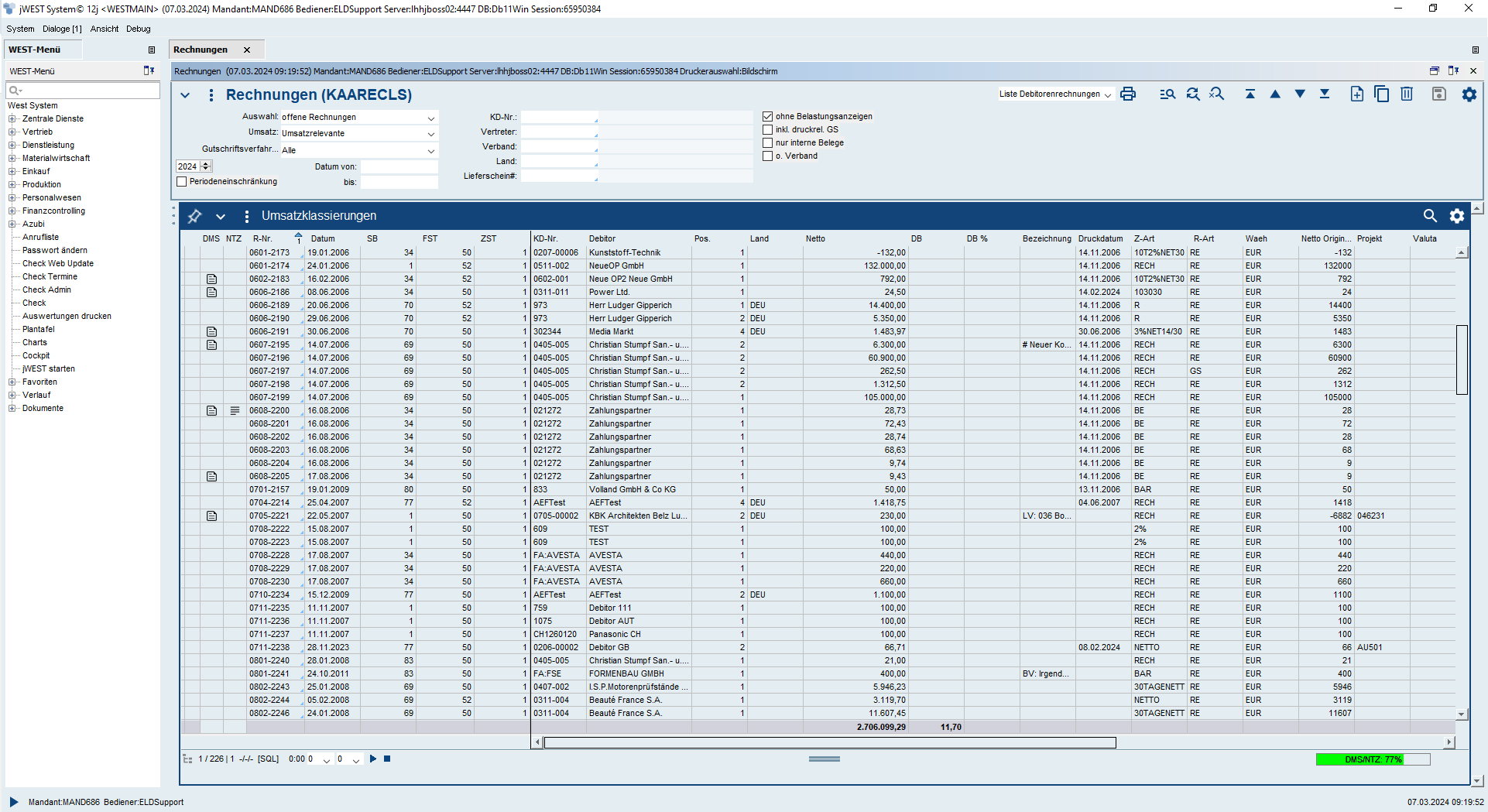
Task: Start the auto-refresh play button
Action: [x=373, y=759]
